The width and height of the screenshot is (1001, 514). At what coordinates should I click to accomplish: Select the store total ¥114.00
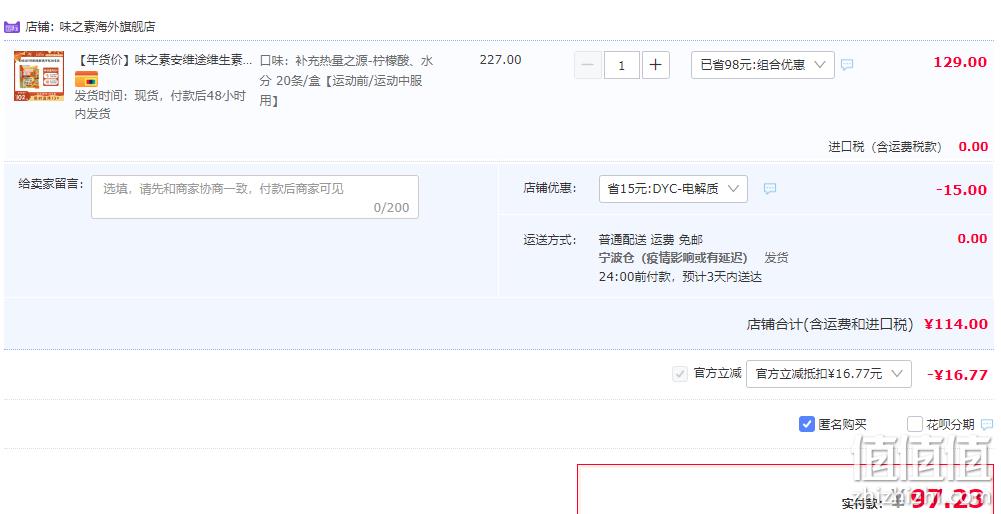(x=956, y=324)
